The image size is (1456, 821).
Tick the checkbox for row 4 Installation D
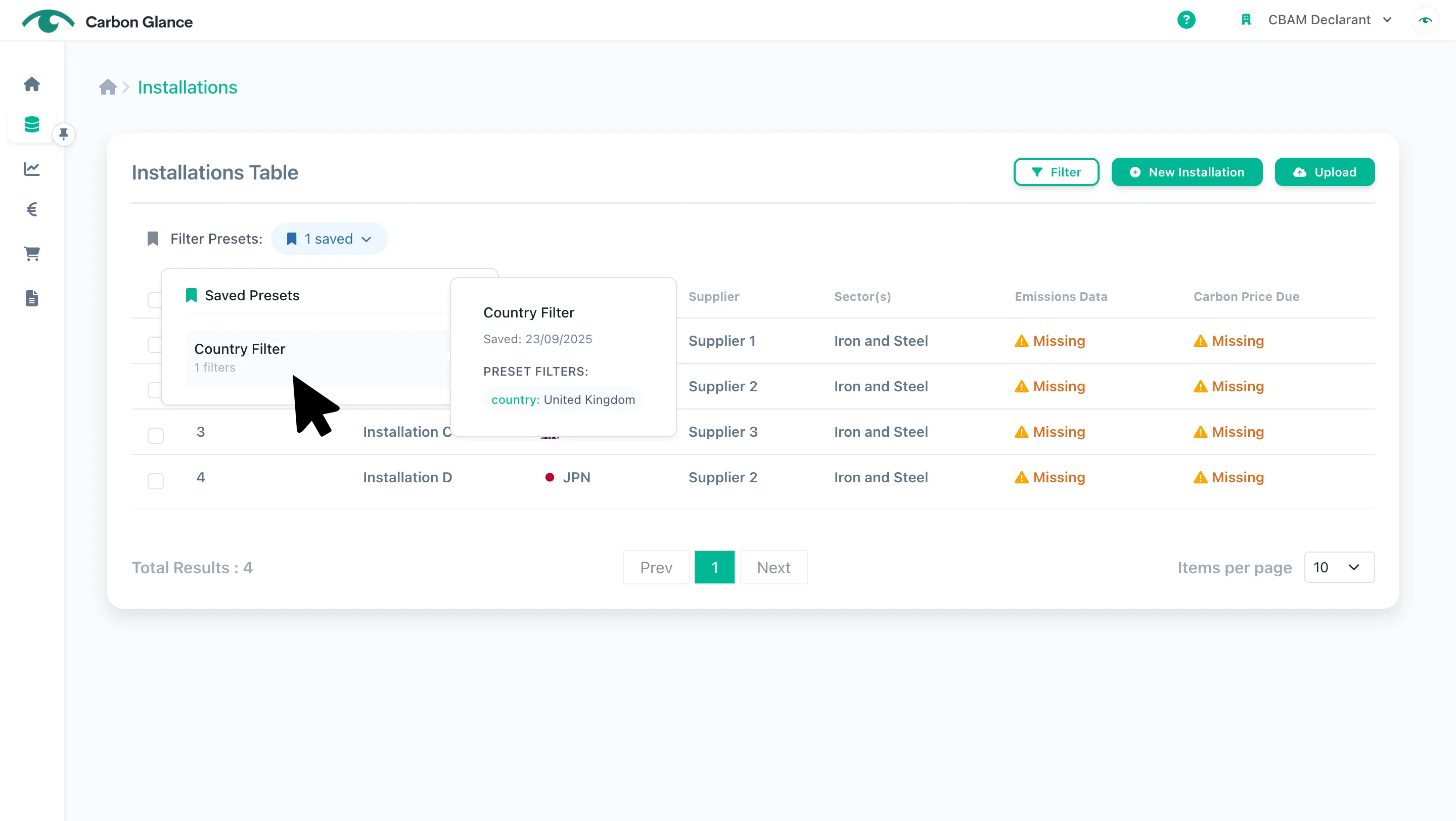[x=155, y=481]
